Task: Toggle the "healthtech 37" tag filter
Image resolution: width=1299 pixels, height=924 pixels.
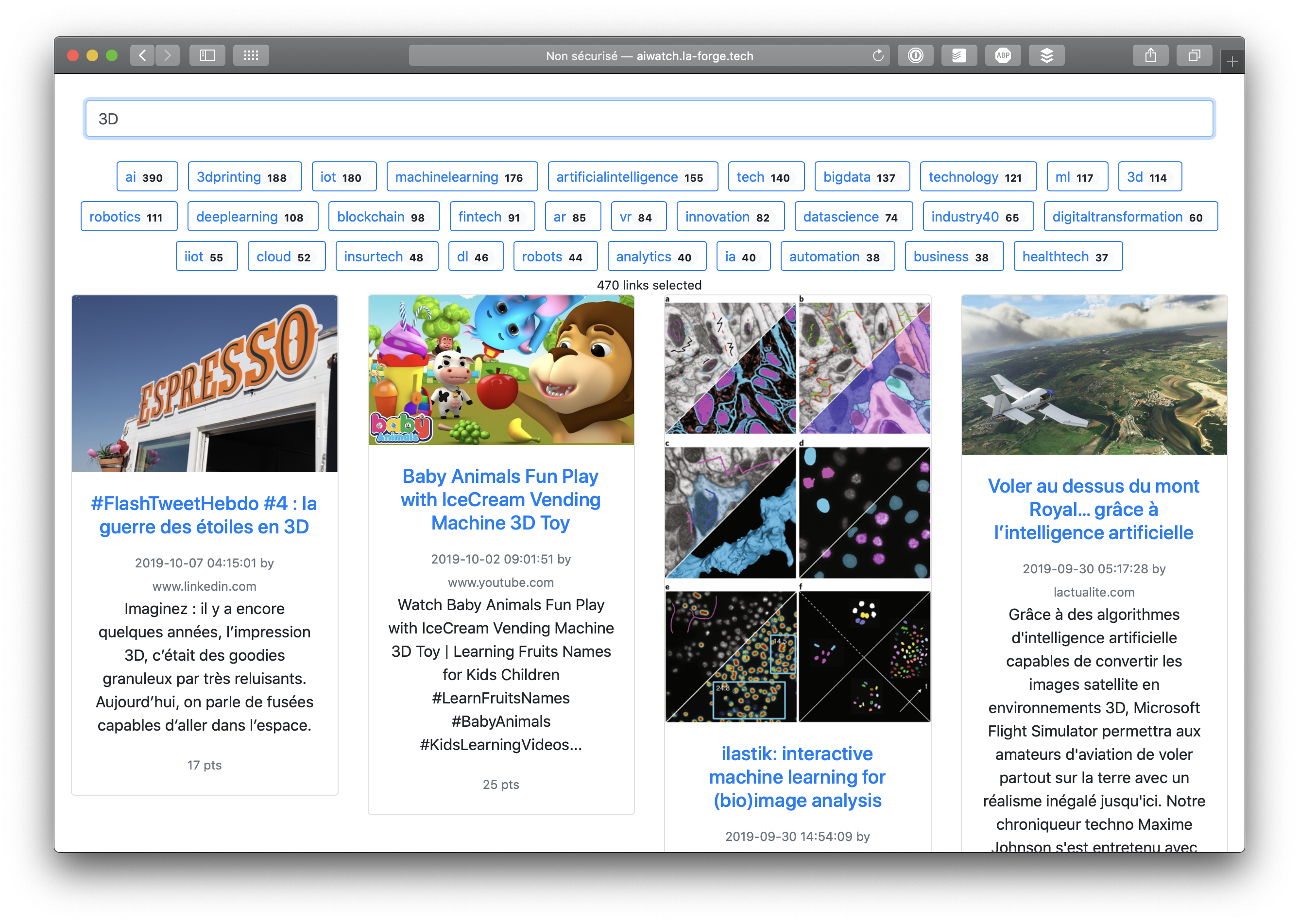Action: (1068, 256)
